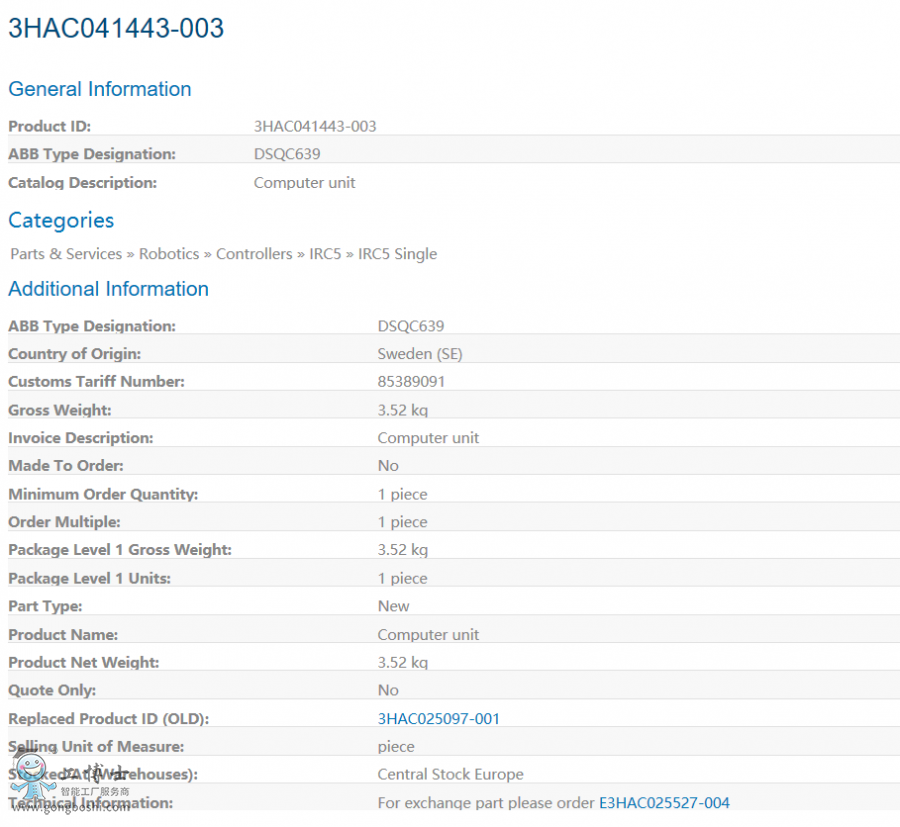Screen dimensions: 900x827
Task: Click the "Technical Information" label
Action: pyautogui.click(x=88, y=802)
